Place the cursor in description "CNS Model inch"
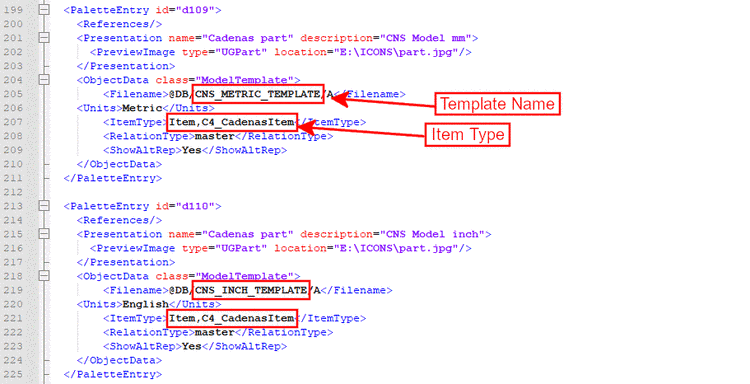This screenshot has height=384, width=750. 432,234
